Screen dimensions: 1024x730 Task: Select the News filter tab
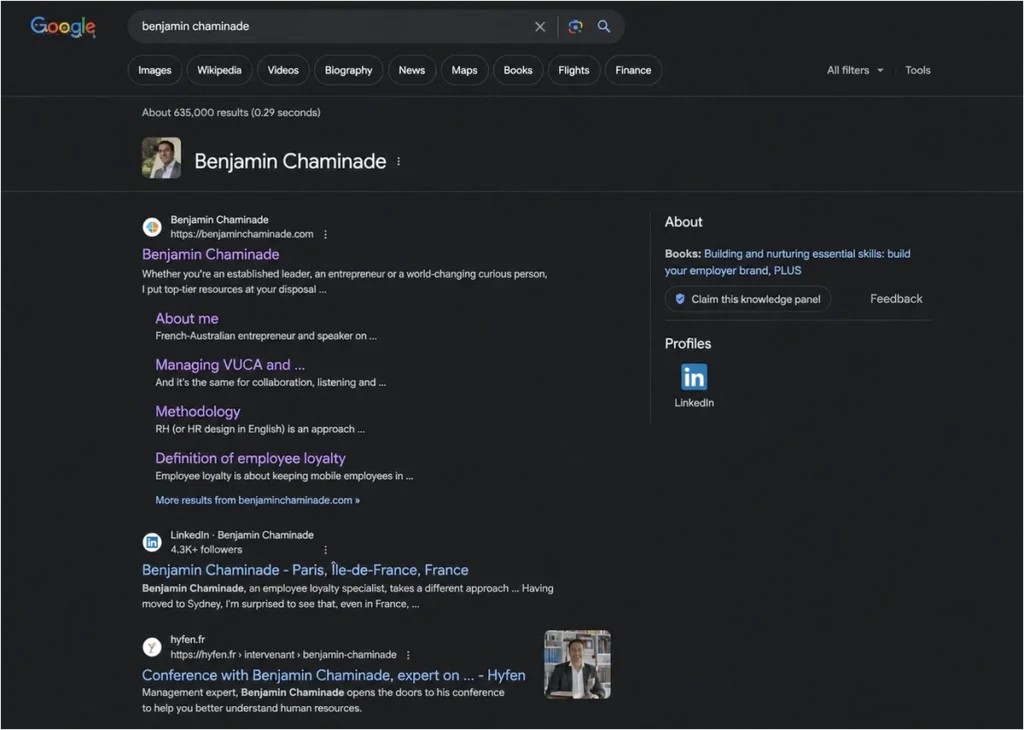coord(412,70)
